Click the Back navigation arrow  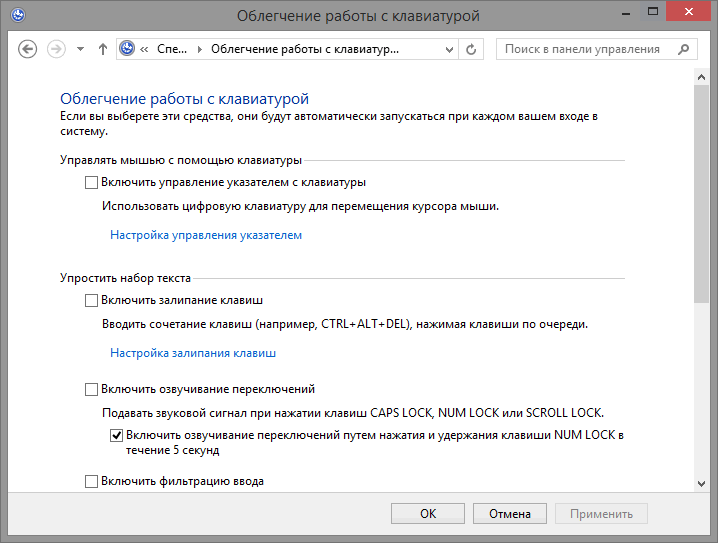pos(28,49)
